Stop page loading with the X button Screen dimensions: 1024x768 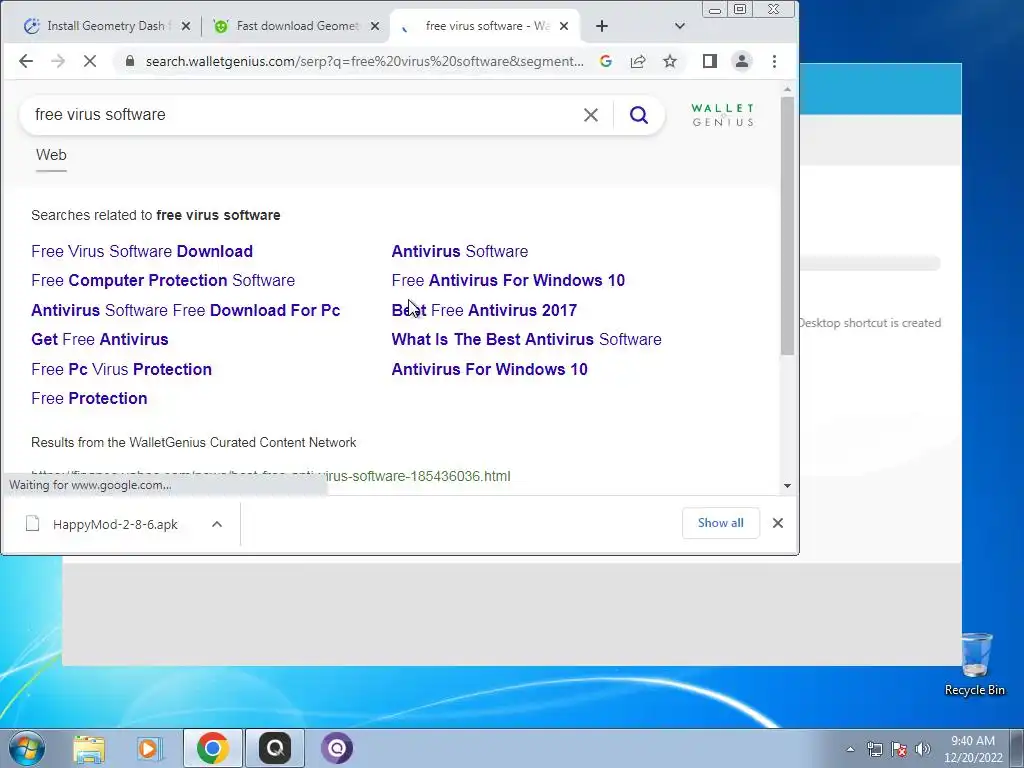pos(90,61)
